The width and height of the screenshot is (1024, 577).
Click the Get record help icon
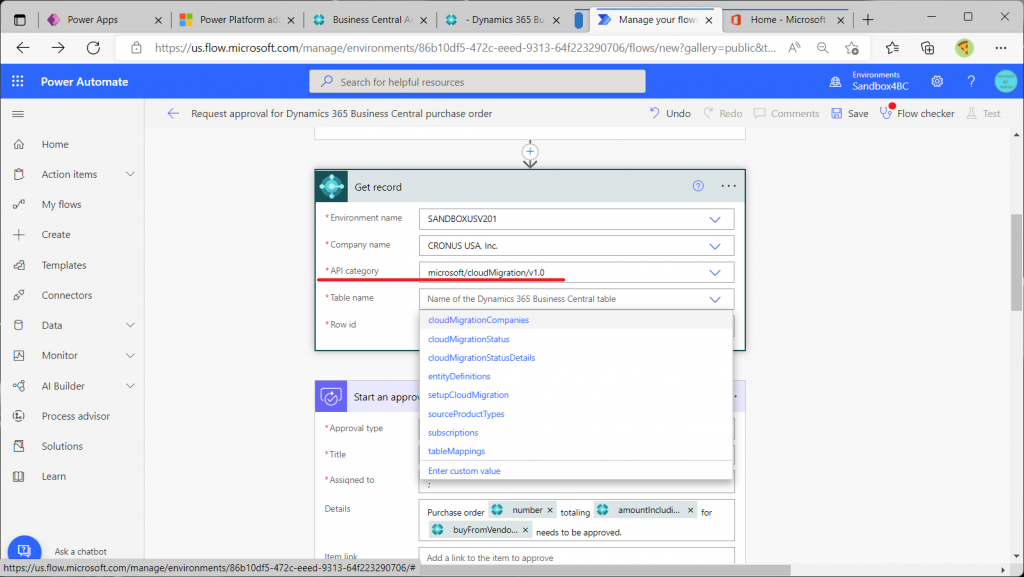[698, 186]
